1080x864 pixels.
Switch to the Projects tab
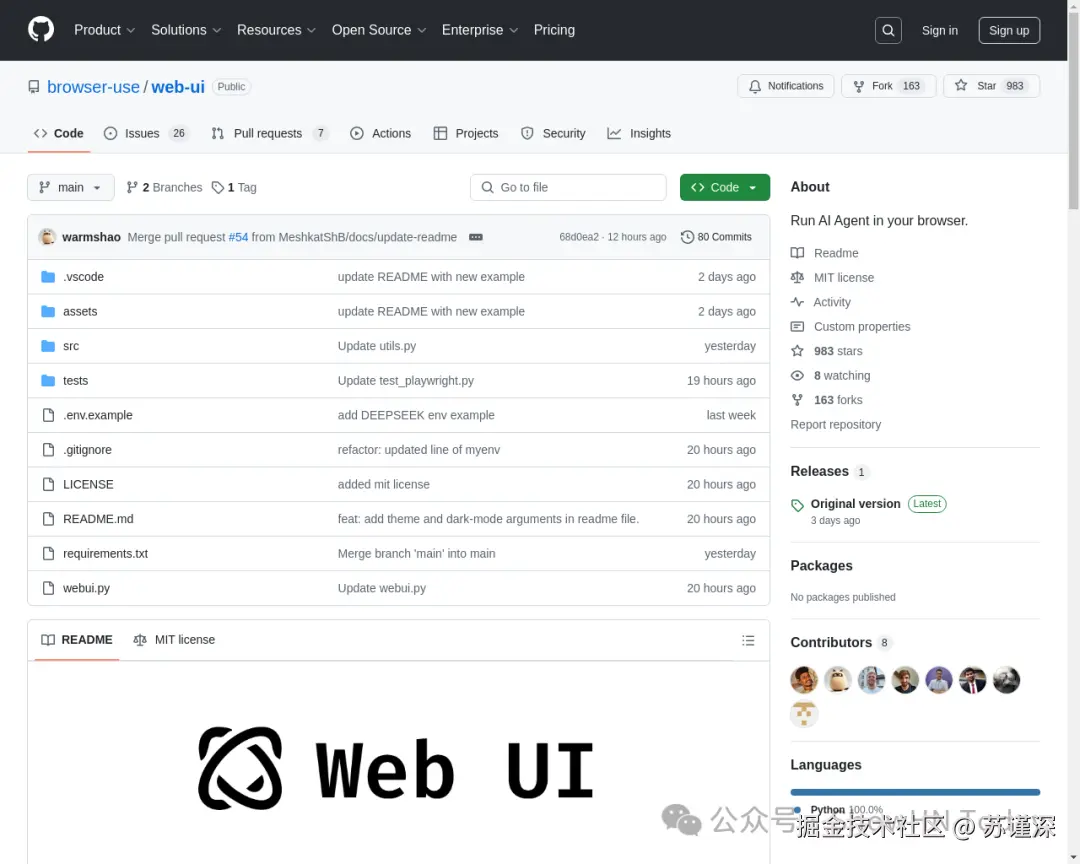466,134
